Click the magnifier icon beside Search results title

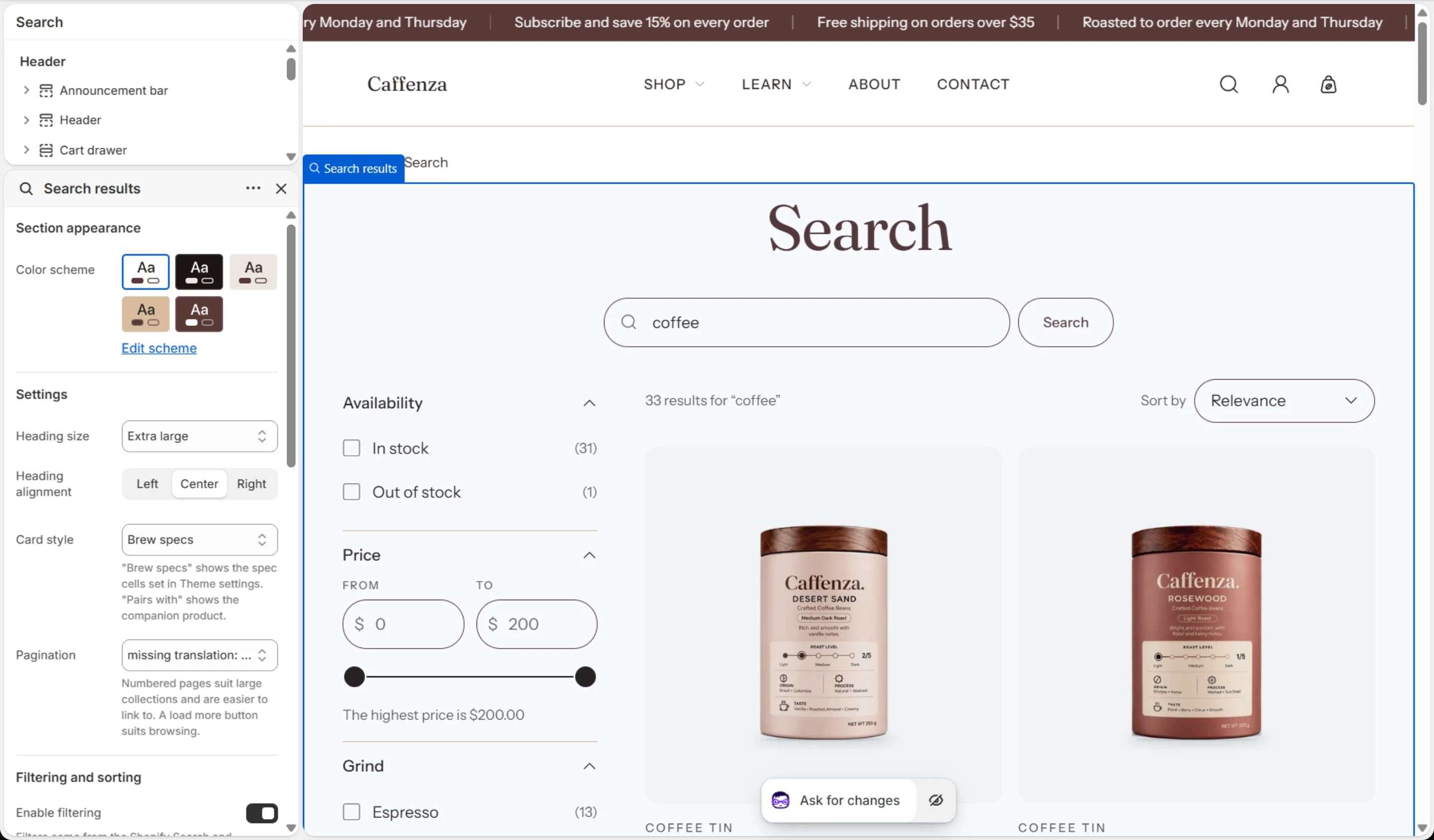tap(26, 189)
